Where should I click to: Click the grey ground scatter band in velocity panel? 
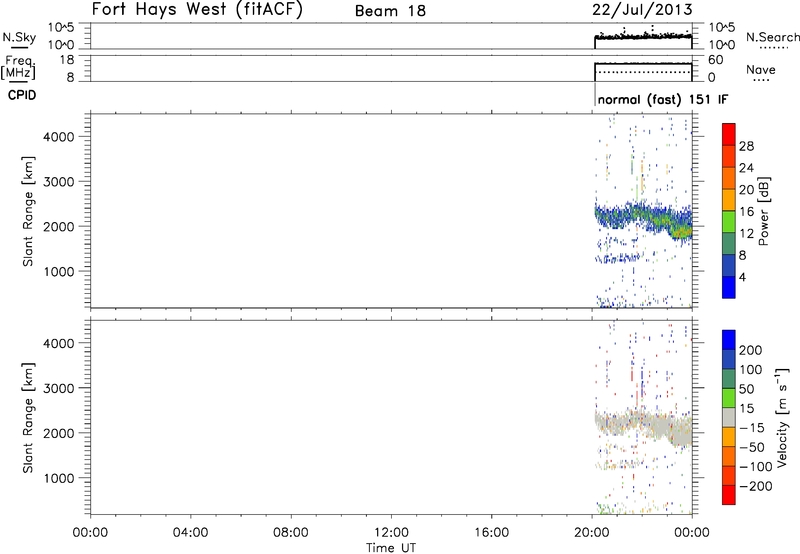pos(644,426)
